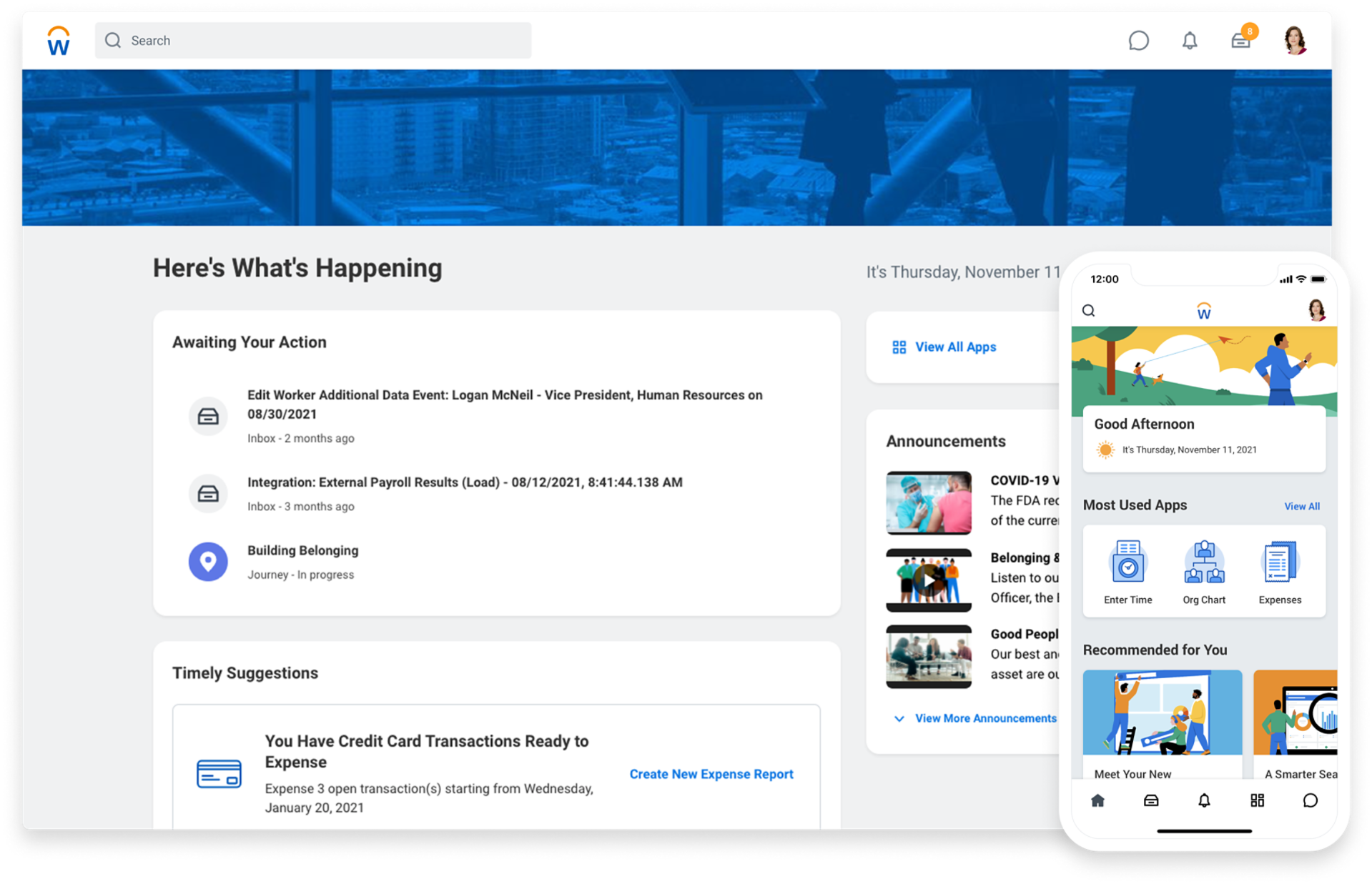The image size is (1372, 884).
Task: Click View All next to Most Used Apps
Action: pos(1301,506)
